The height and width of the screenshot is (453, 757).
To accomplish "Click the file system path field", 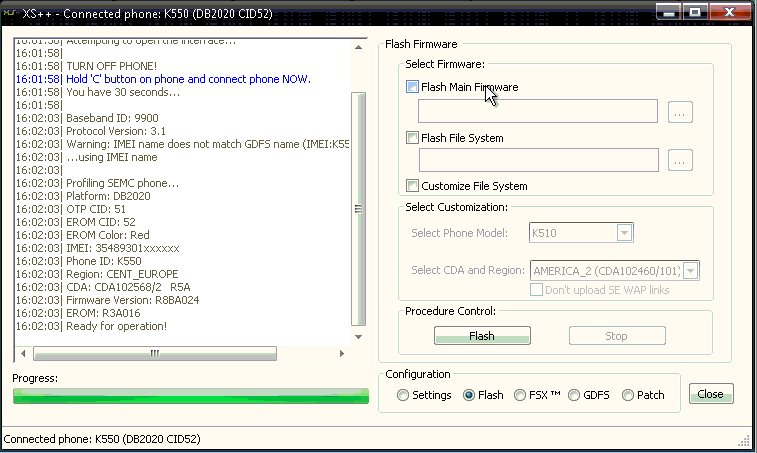I will pos(539,160).
